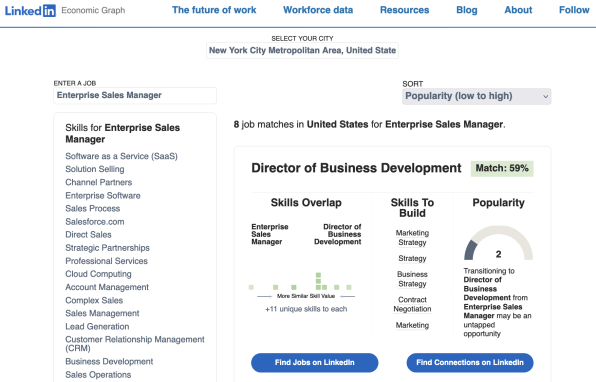
Task: Click Find Connections on LinkedIn button
Action: point(470,363)
